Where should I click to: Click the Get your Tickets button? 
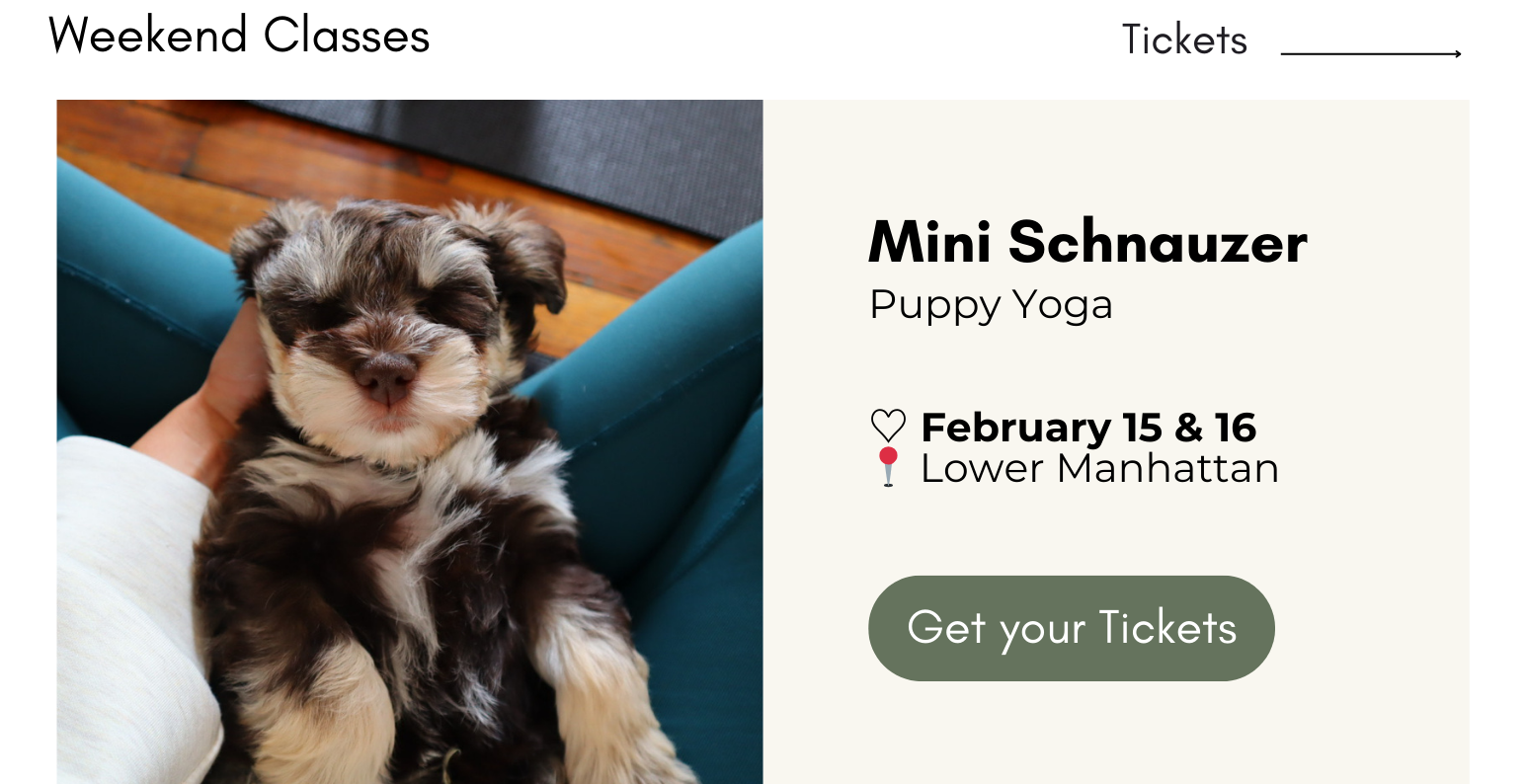[1072, 628]
